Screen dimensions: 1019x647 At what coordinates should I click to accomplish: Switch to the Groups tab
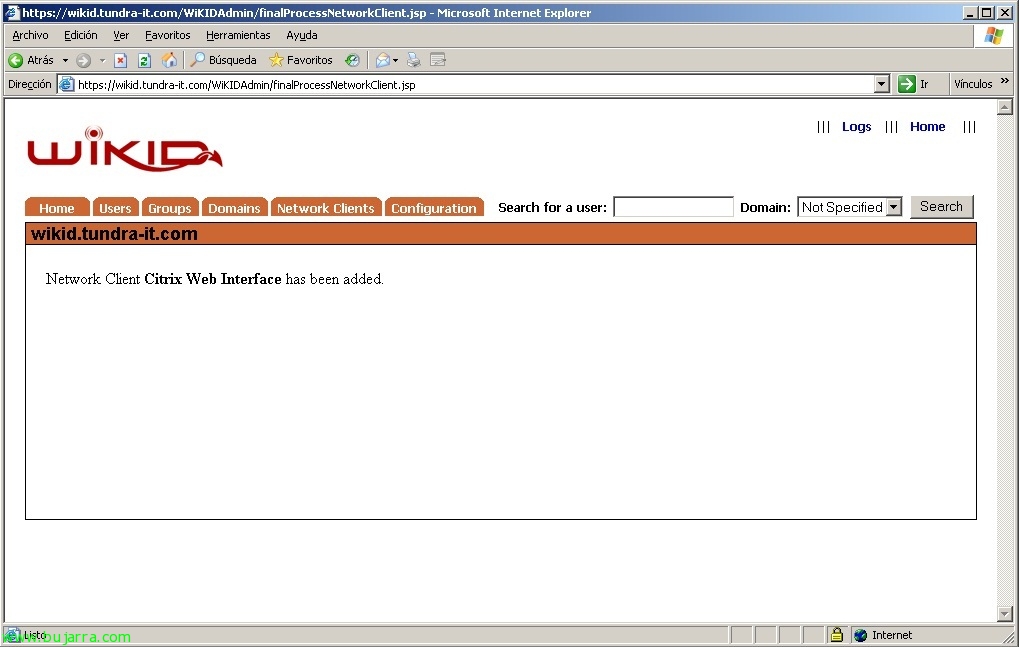(170, 207)
